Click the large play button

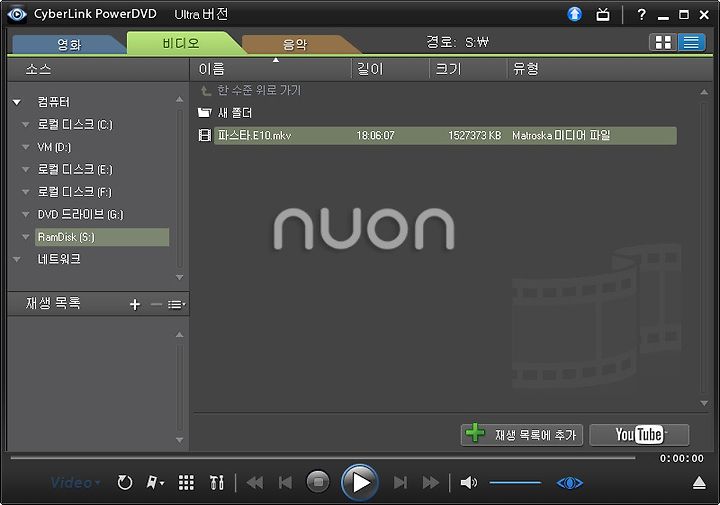360,483
